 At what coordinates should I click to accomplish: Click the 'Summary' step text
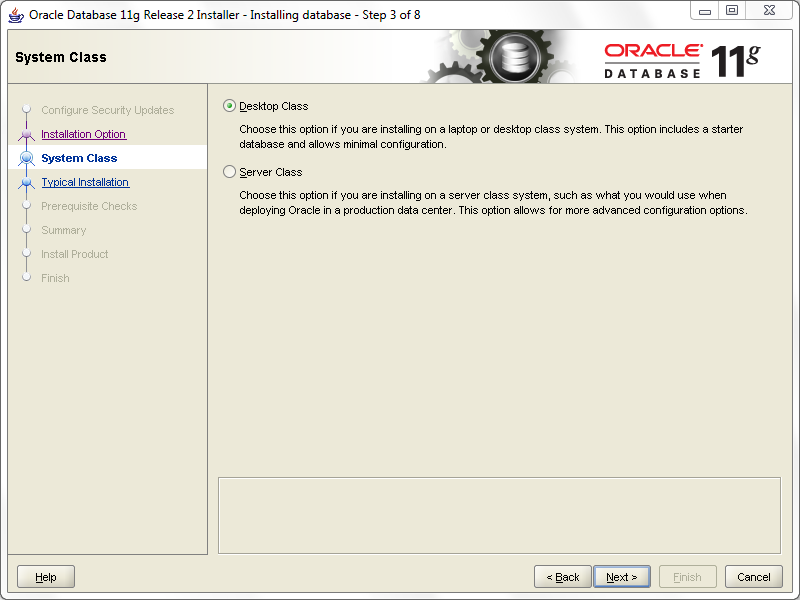point(64,230)
